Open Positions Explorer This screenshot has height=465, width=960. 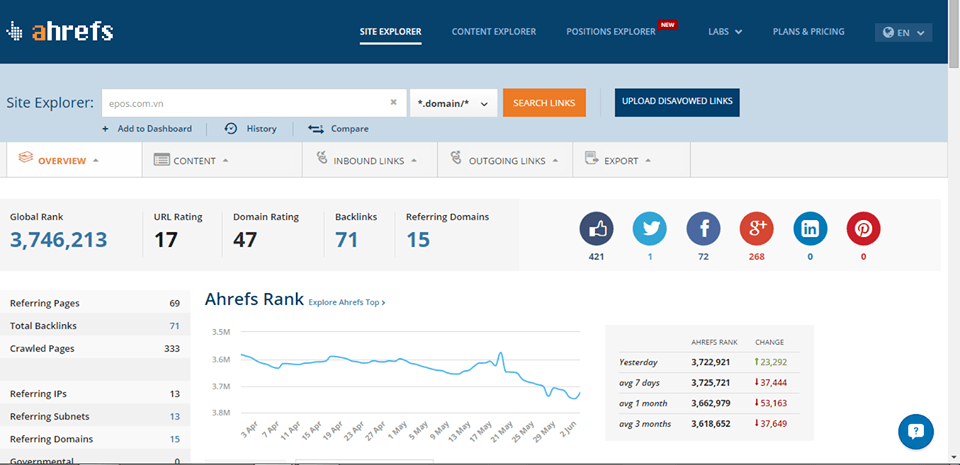611,32
